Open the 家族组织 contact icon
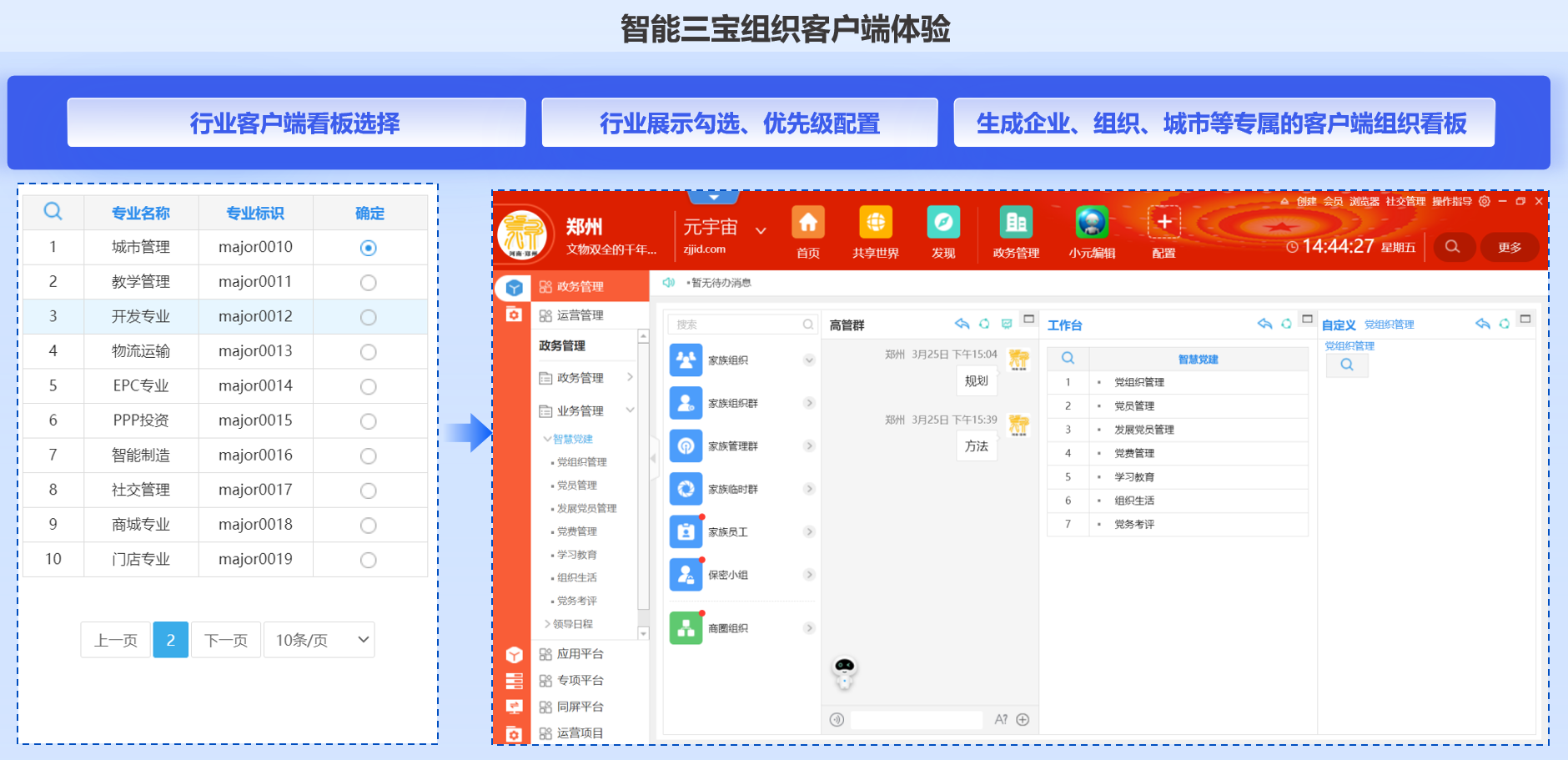 point(686,360)
